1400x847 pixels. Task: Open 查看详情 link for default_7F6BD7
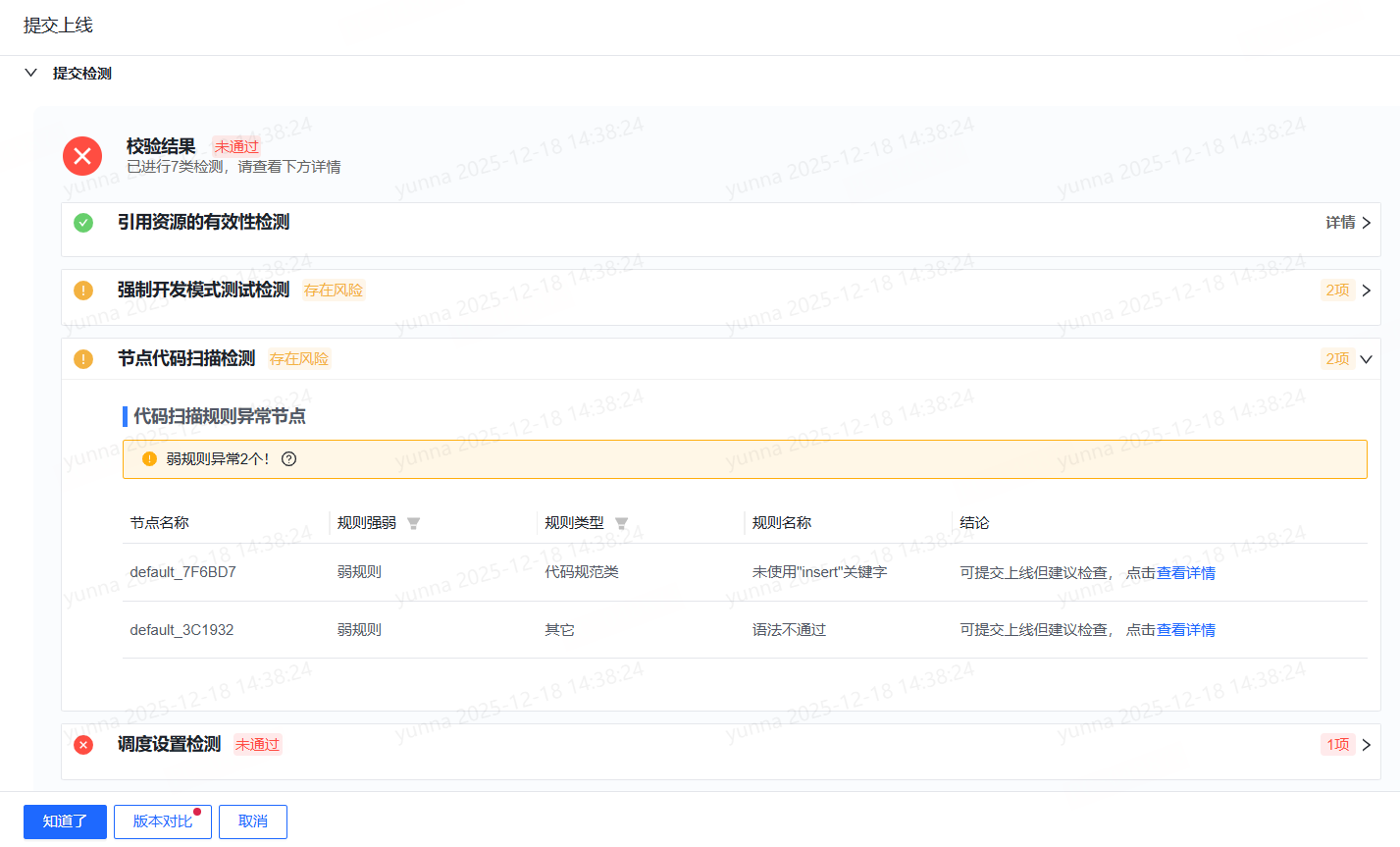(1186, 573)
